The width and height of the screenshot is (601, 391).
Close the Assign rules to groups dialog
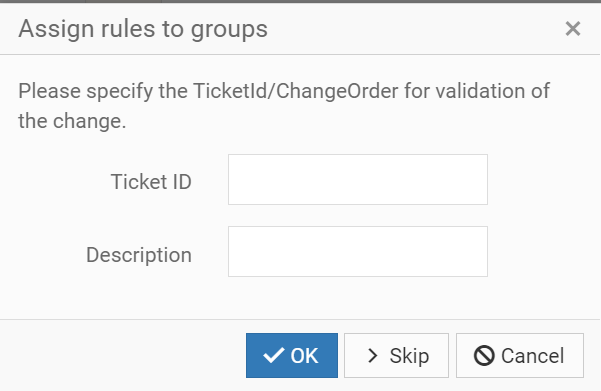coord(573,29)
